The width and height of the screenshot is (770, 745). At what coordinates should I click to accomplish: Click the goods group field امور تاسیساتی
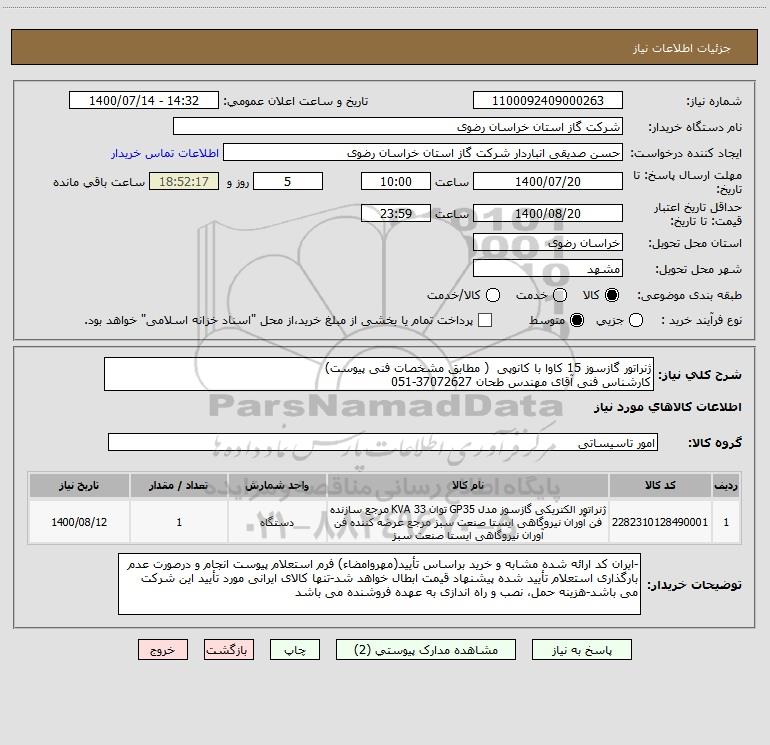pos(383,442)
